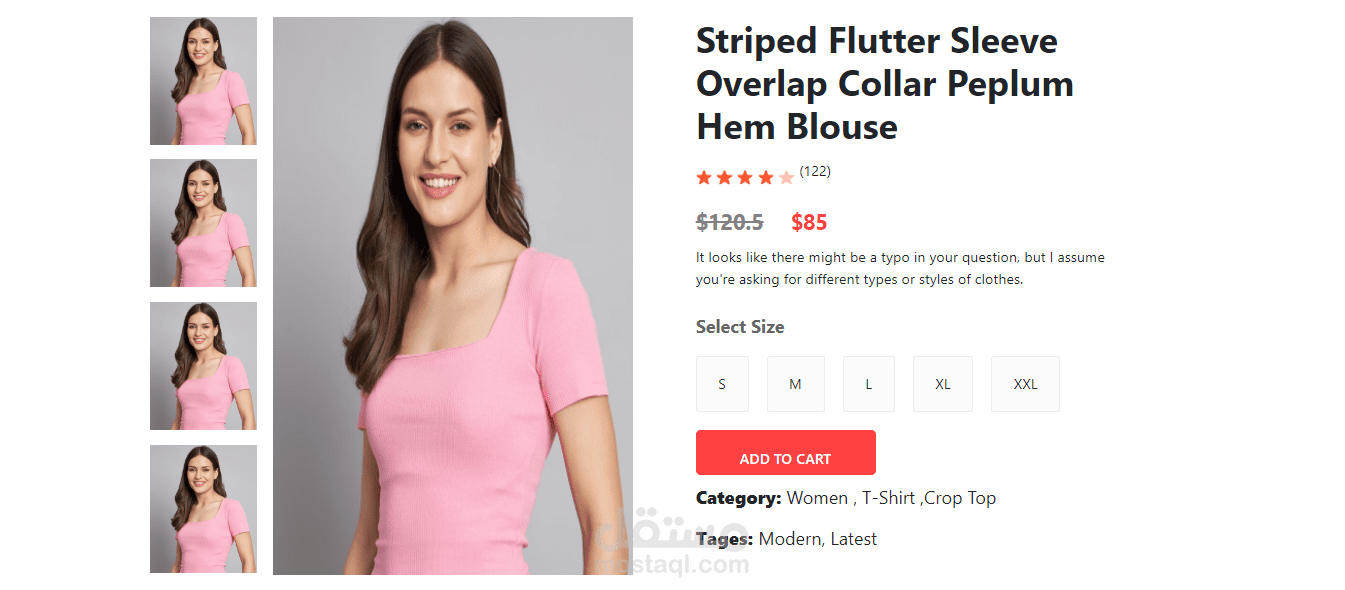Click the ADD TO CART button
The image size is (1345, 590).
pyautogui.click(x=786, y=453)
